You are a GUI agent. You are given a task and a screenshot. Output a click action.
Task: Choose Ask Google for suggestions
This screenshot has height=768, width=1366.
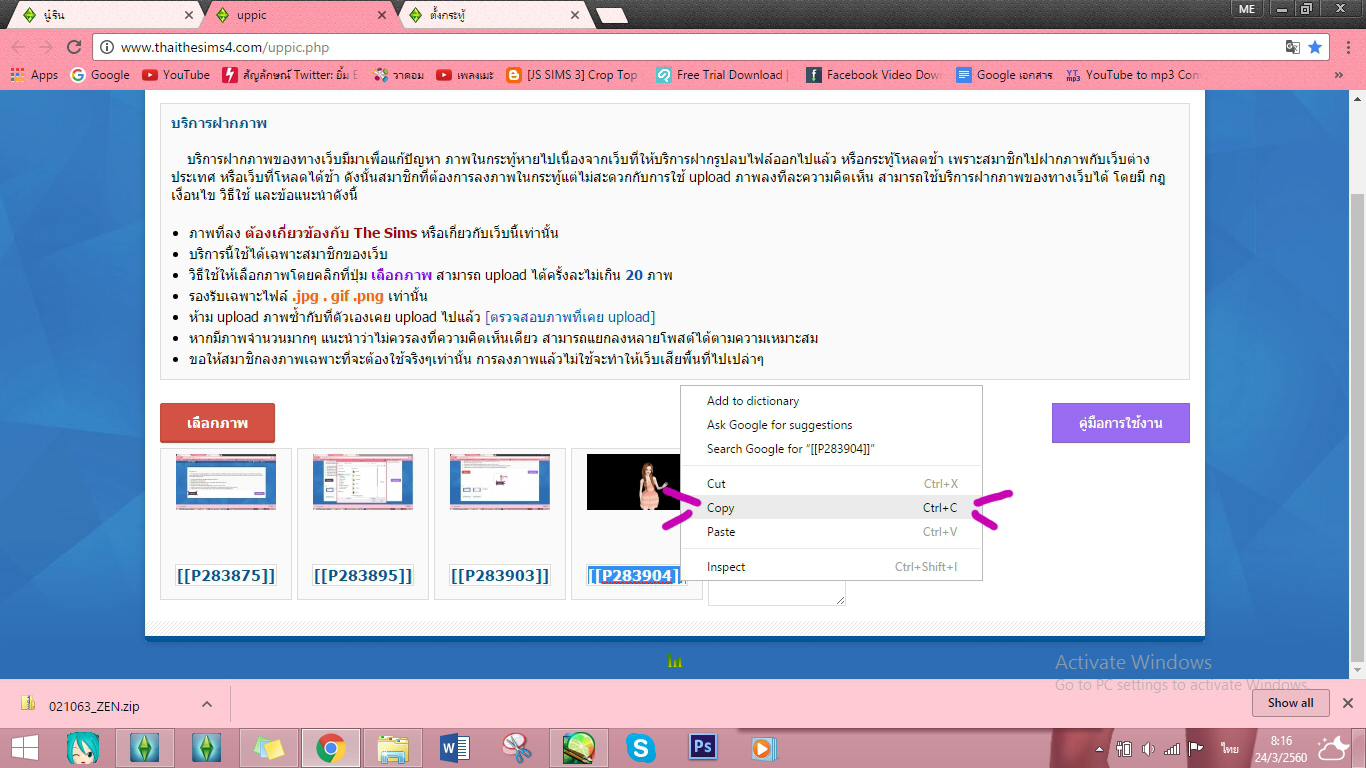(x=831, y=425)
